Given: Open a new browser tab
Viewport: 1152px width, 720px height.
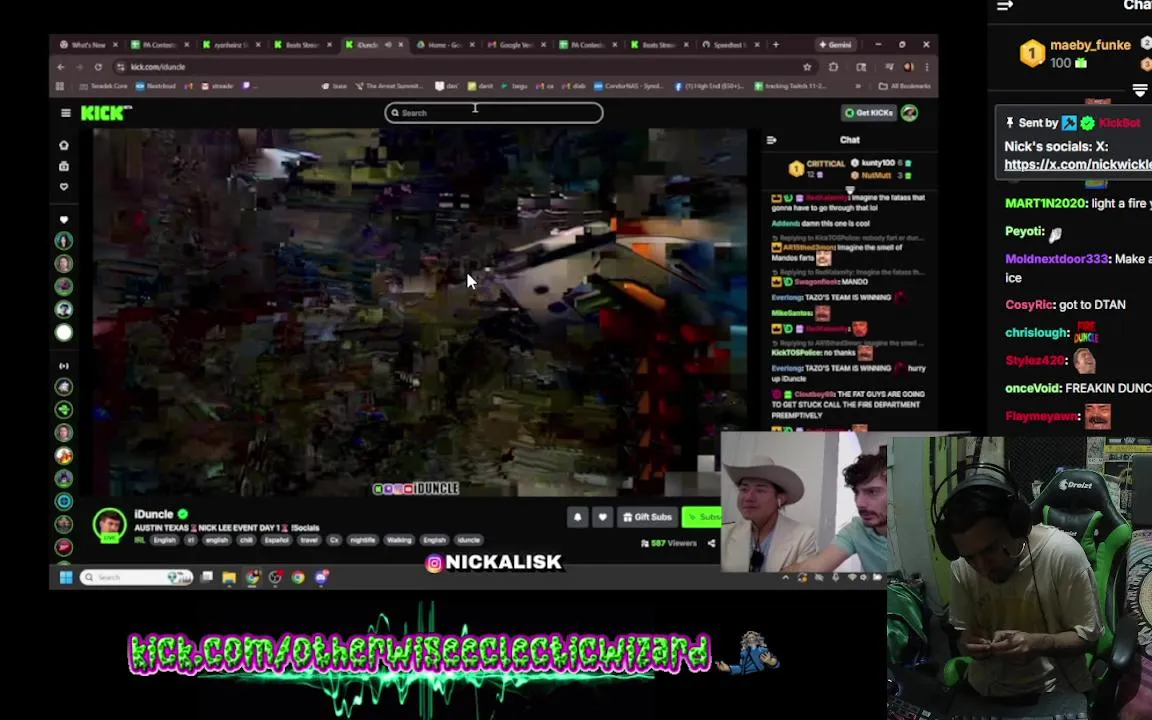Looking at the screenshot, I should click(775, 45).
